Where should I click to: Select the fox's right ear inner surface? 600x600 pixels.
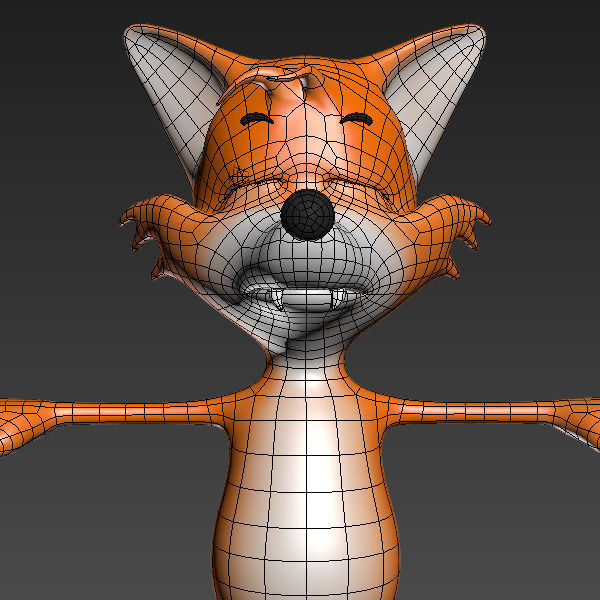pyautogui.click(x=434, y=101)
